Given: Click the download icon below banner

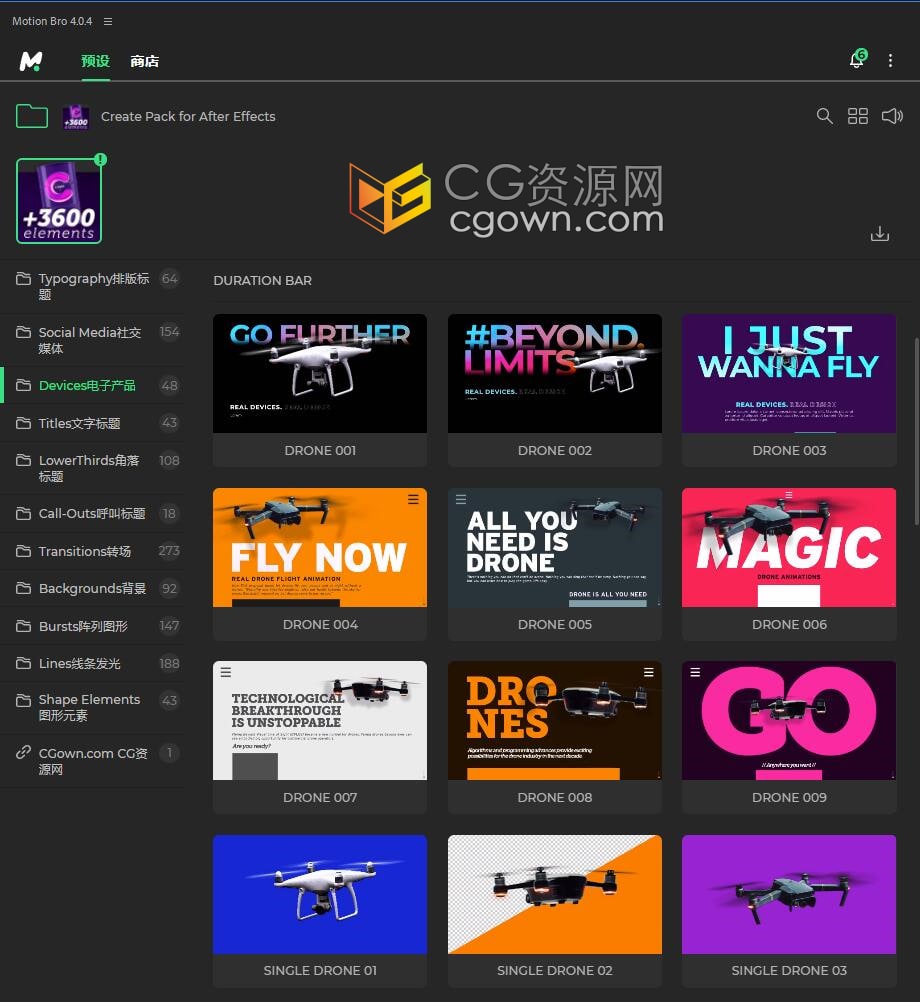Looking at the screenshot, I should (880, 234).
